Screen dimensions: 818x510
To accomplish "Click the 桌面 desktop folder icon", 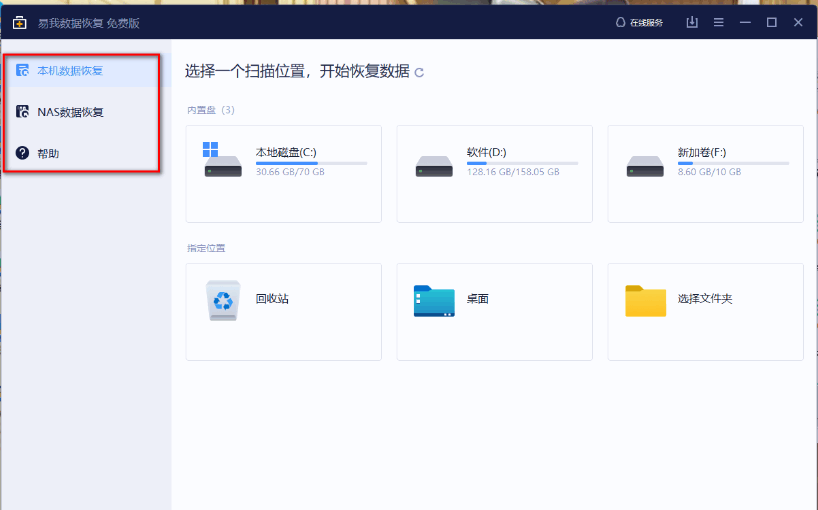I will click(434, 301).
